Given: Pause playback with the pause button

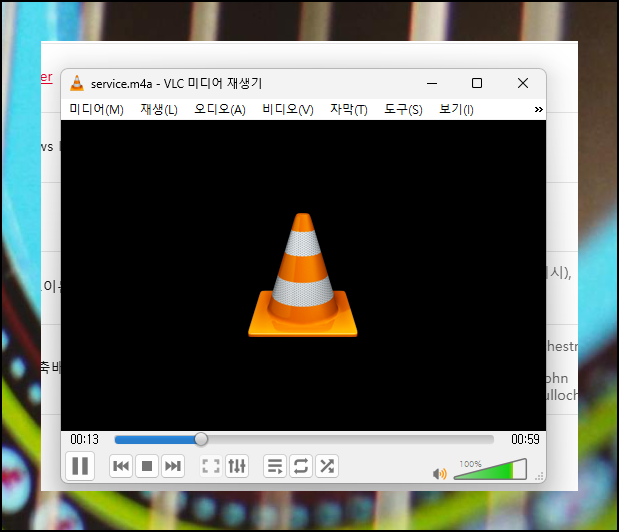Looking at the screenshot, I should [80, 466].
